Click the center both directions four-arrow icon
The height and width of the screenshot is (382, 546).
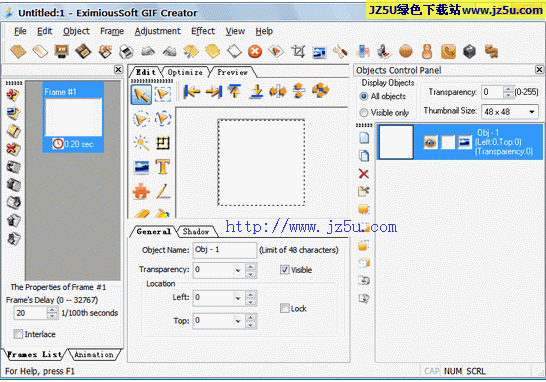tap(320, 91)
